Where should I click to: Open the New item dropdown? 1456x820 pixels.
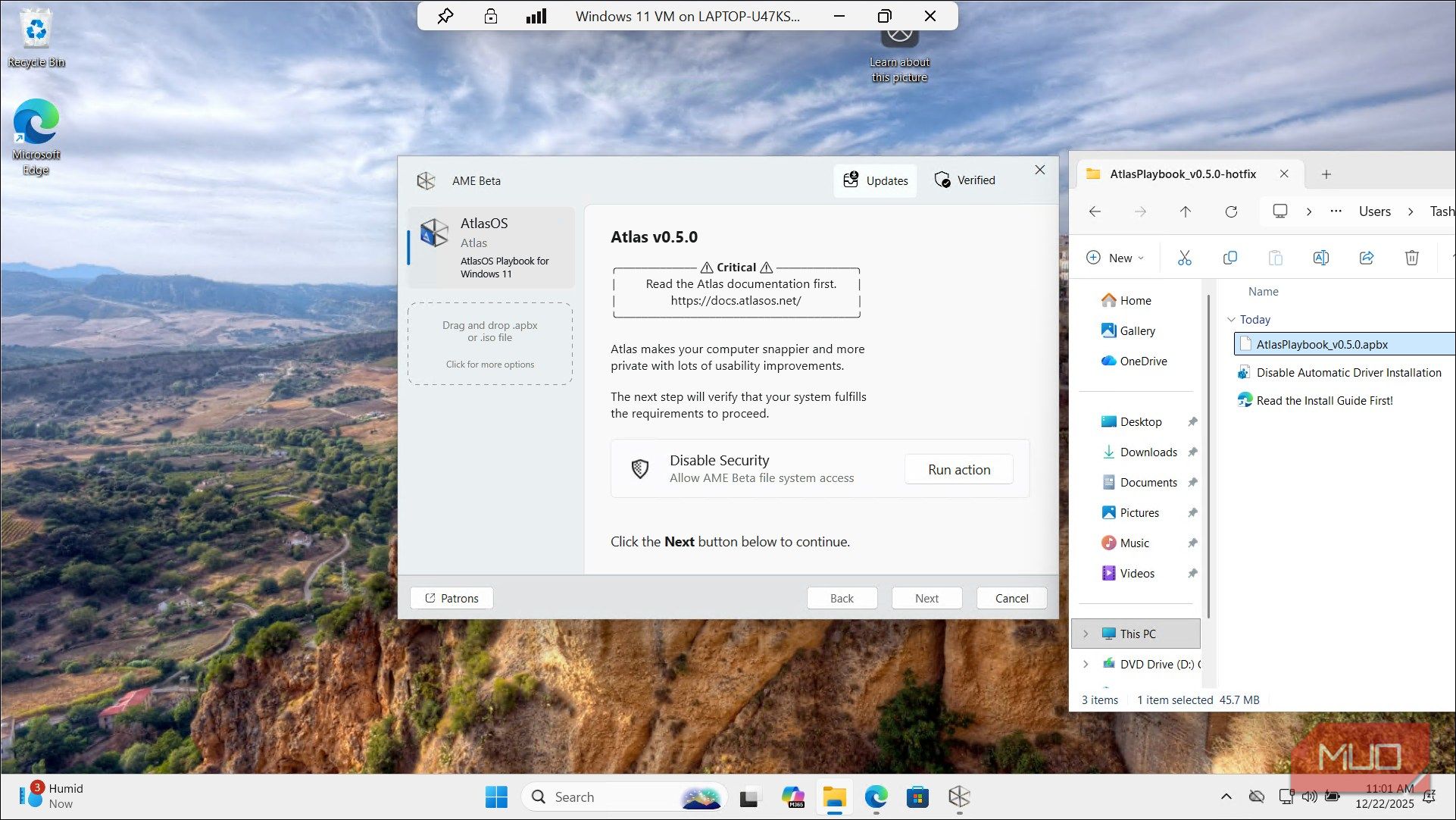tap(1115, 258)
